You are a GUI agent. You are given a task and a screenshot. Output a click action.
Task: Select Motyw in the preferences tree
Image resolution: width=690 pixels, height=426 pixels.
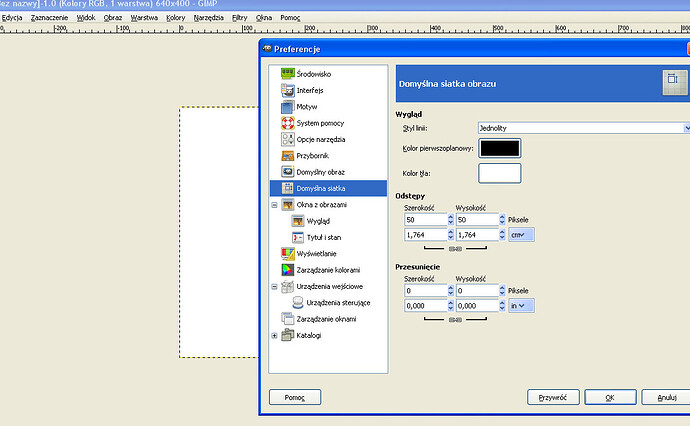(x=307, y=106)
